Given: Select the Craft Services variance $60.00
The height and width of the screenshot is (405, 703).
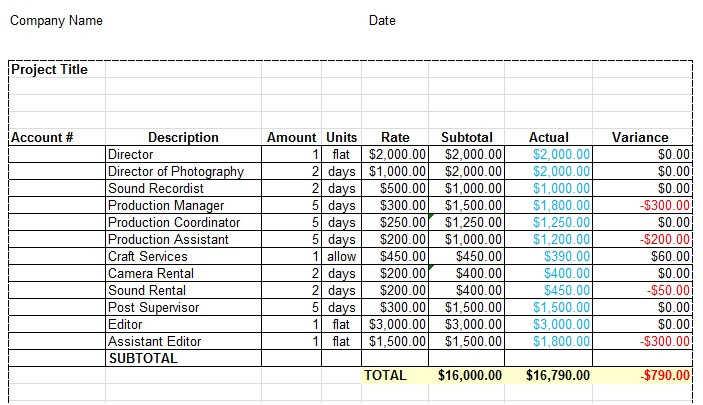Looking at the screenshot, I should [642, 257].
